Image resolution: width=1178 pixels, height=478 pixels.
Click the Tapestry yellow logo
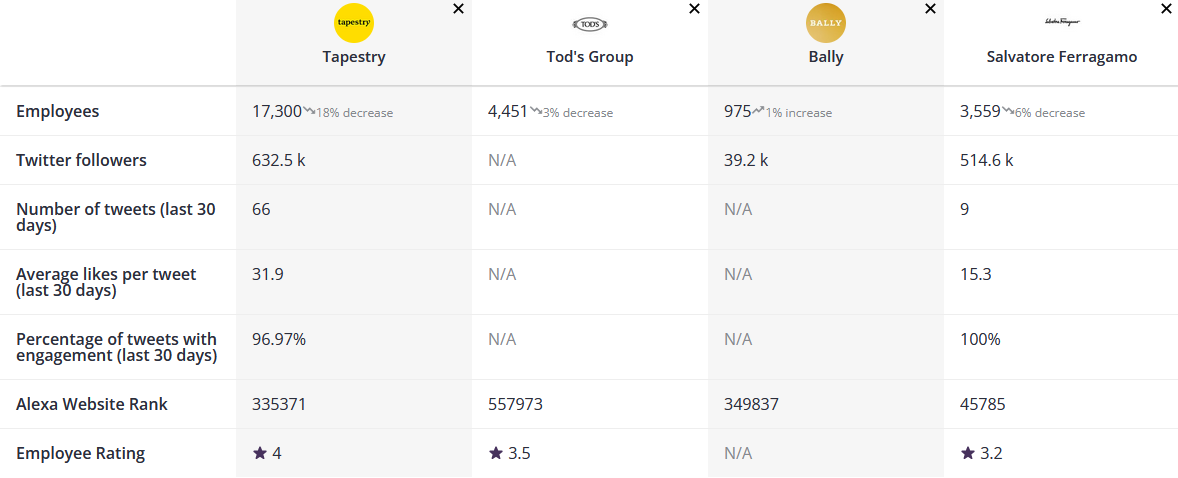coord(354,23)
